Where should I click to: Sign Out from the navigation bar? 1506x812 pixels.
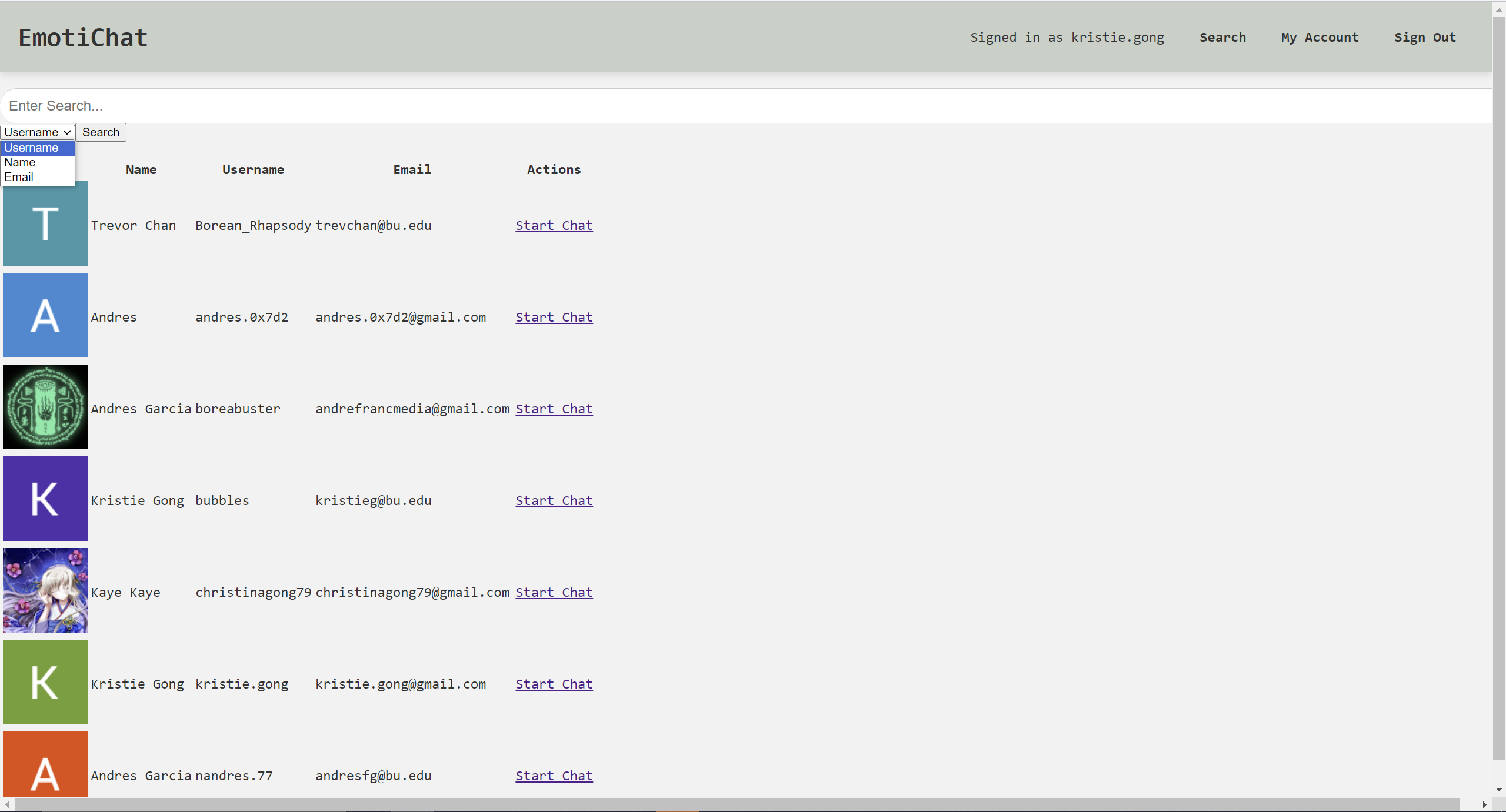[1425, 38]
